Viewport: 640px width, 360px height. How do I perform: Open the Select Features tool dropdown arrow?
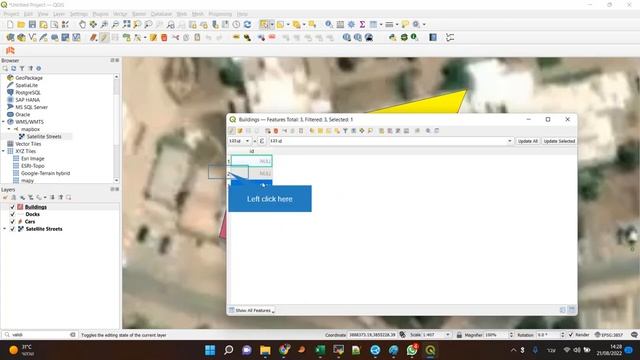tap(272, 25)
